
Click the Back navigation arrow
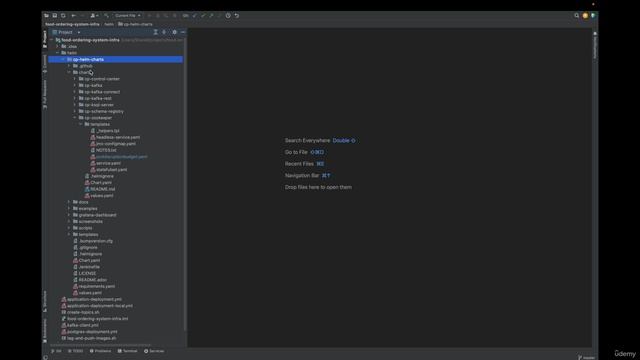[73, 16]
